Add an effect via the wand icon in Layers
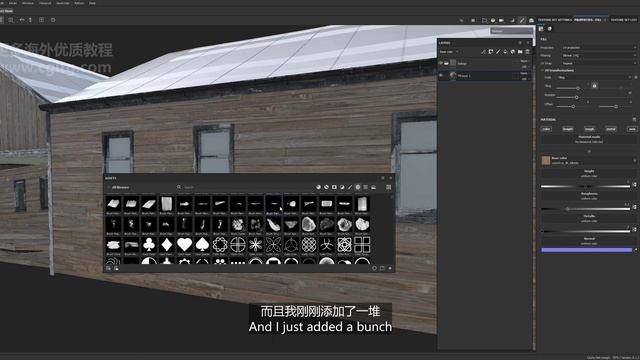This screenshot has width=640, height=360. [483, 52]
